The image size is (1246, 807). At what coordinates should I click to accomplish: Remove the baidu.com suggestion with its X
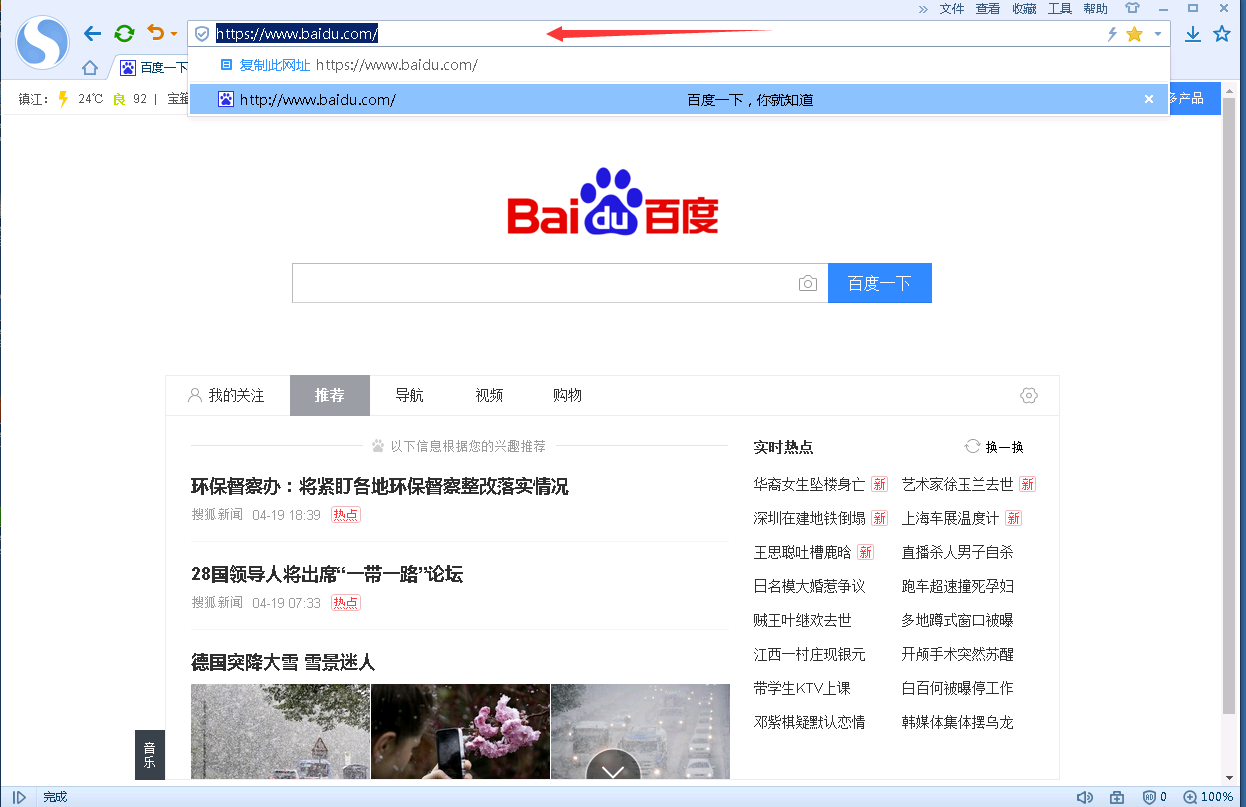click(x=1149, y=99)
